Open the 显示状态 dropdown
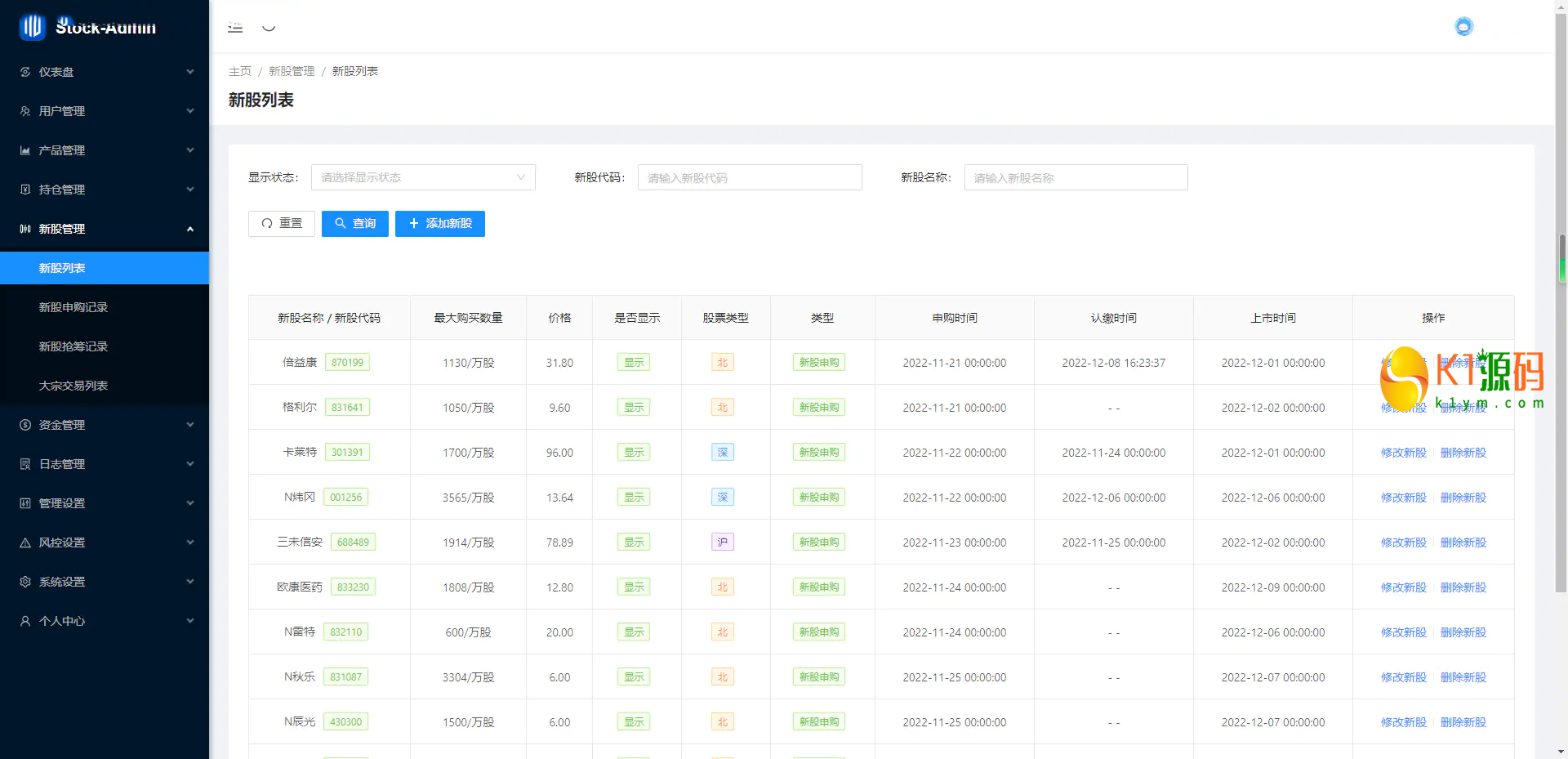This screenshot has width=1568, height=759. click(423, 177)
